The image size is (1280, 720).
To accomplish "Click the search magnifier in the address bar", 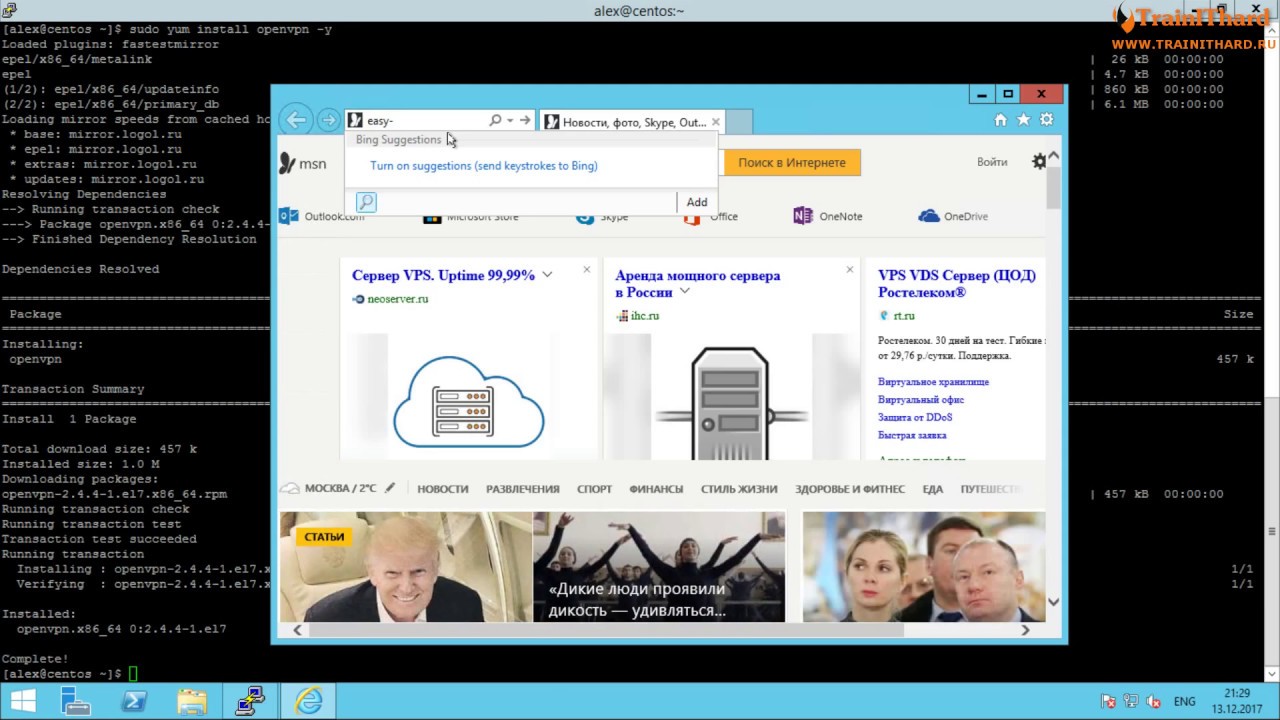I will click(495, 120).
